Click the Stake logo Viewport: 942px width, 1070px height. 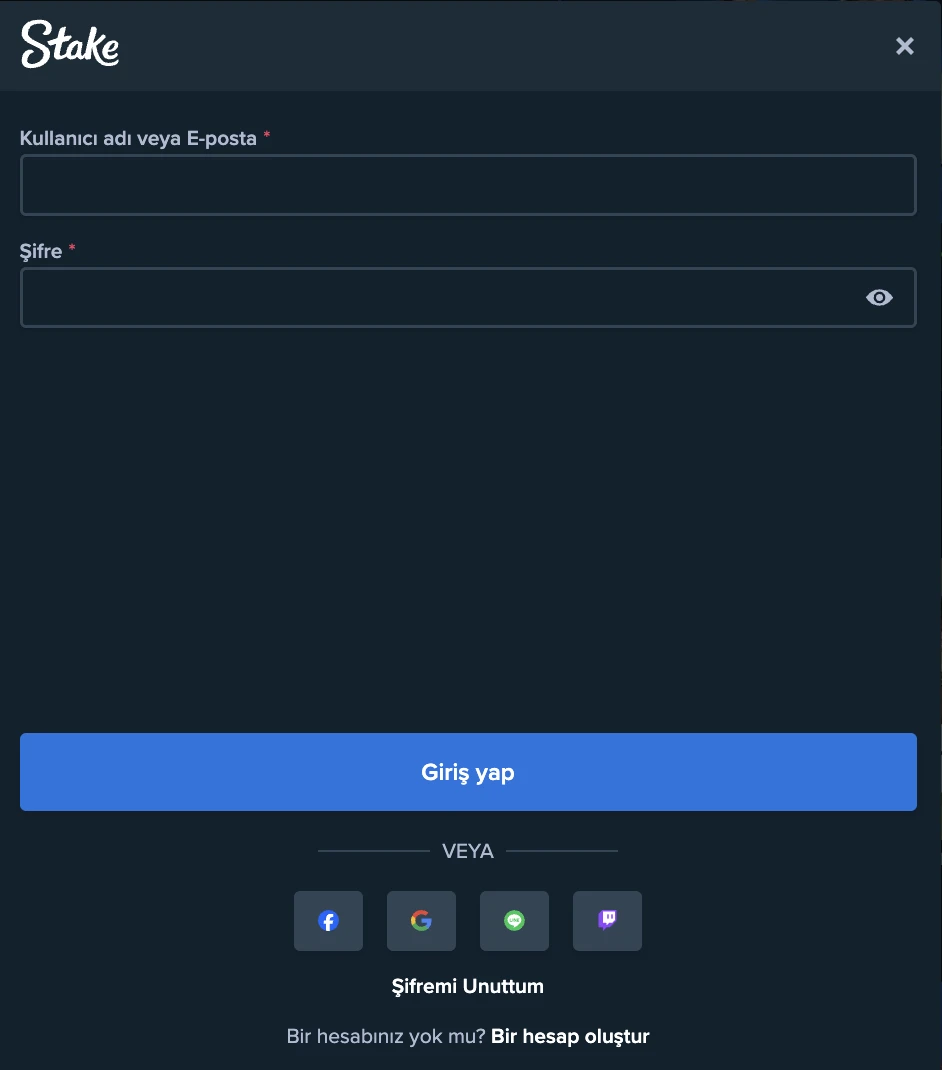click(70, 45)
